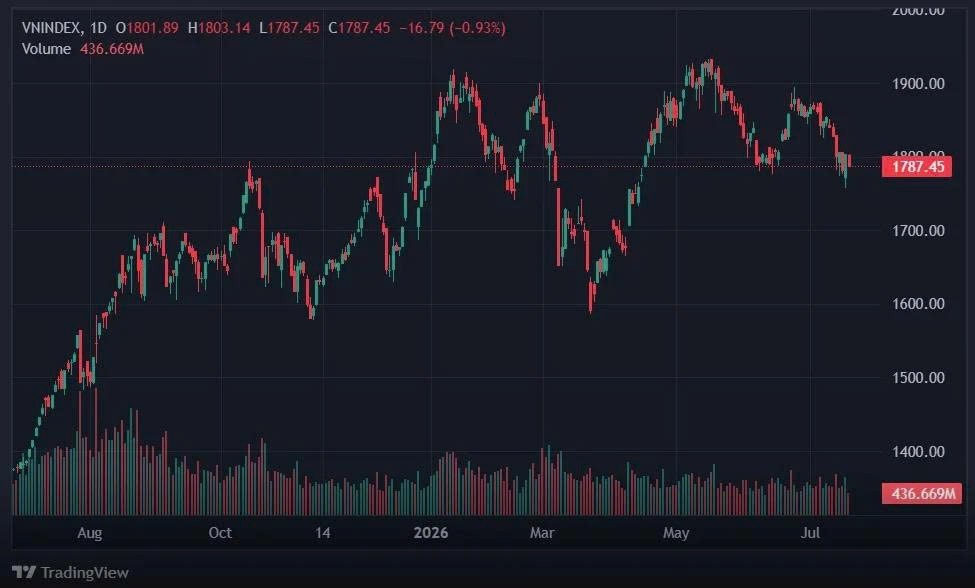Click the 1600.00 price axis label
975x588 pixels.
(x=918, y=304)
